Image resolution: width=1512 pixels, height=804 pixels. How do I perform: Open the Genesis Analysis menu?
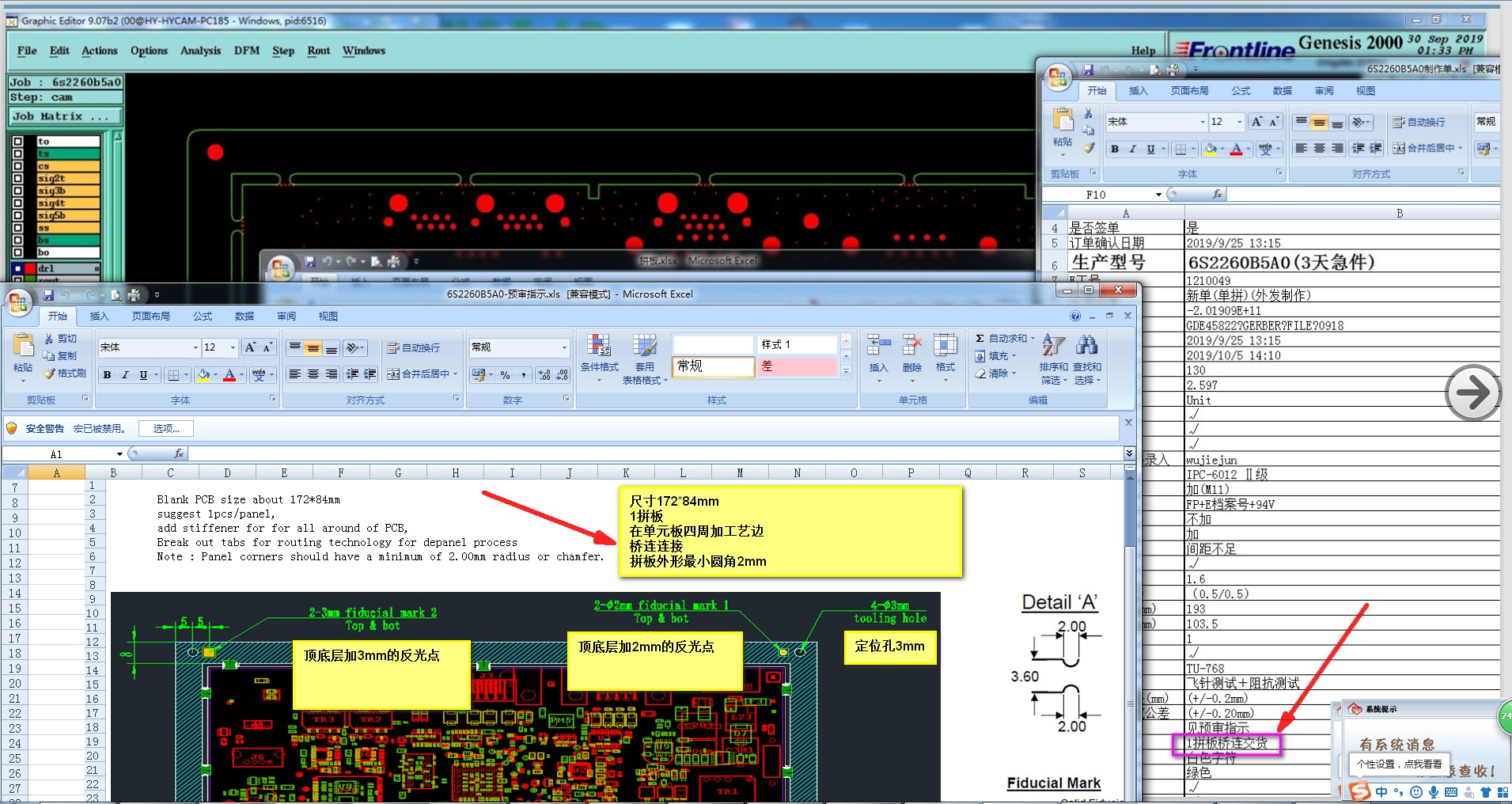(200, 51)
